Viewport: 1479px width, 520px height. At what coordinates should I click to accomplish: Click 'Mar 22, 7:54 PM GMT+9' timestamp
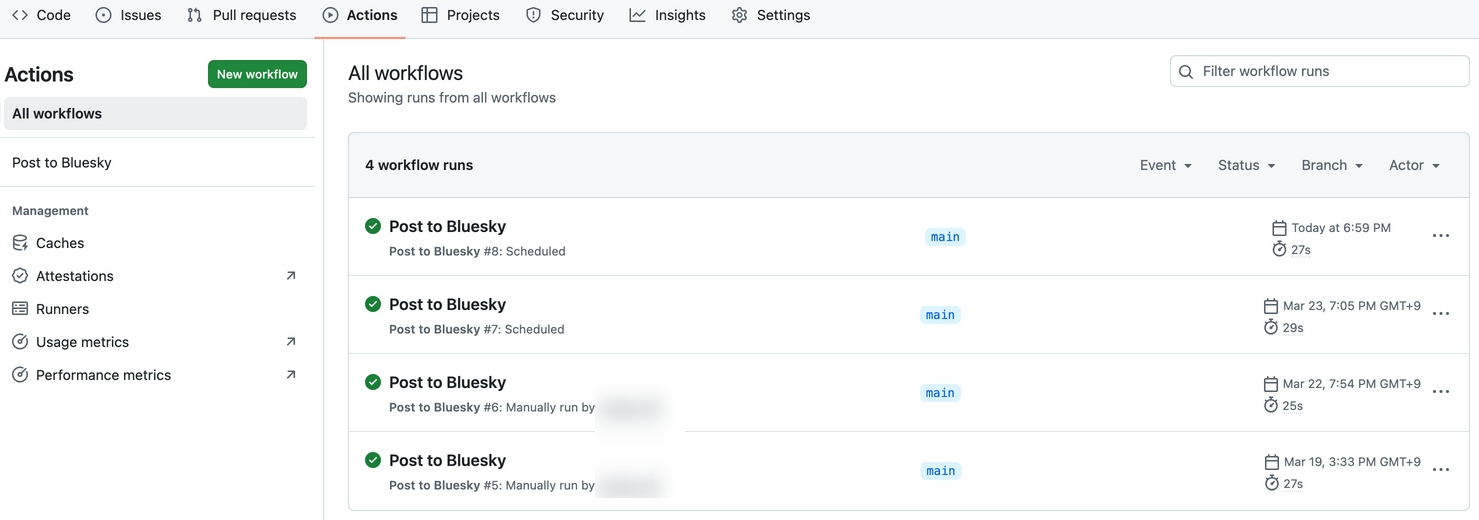tap(1352, 384)
